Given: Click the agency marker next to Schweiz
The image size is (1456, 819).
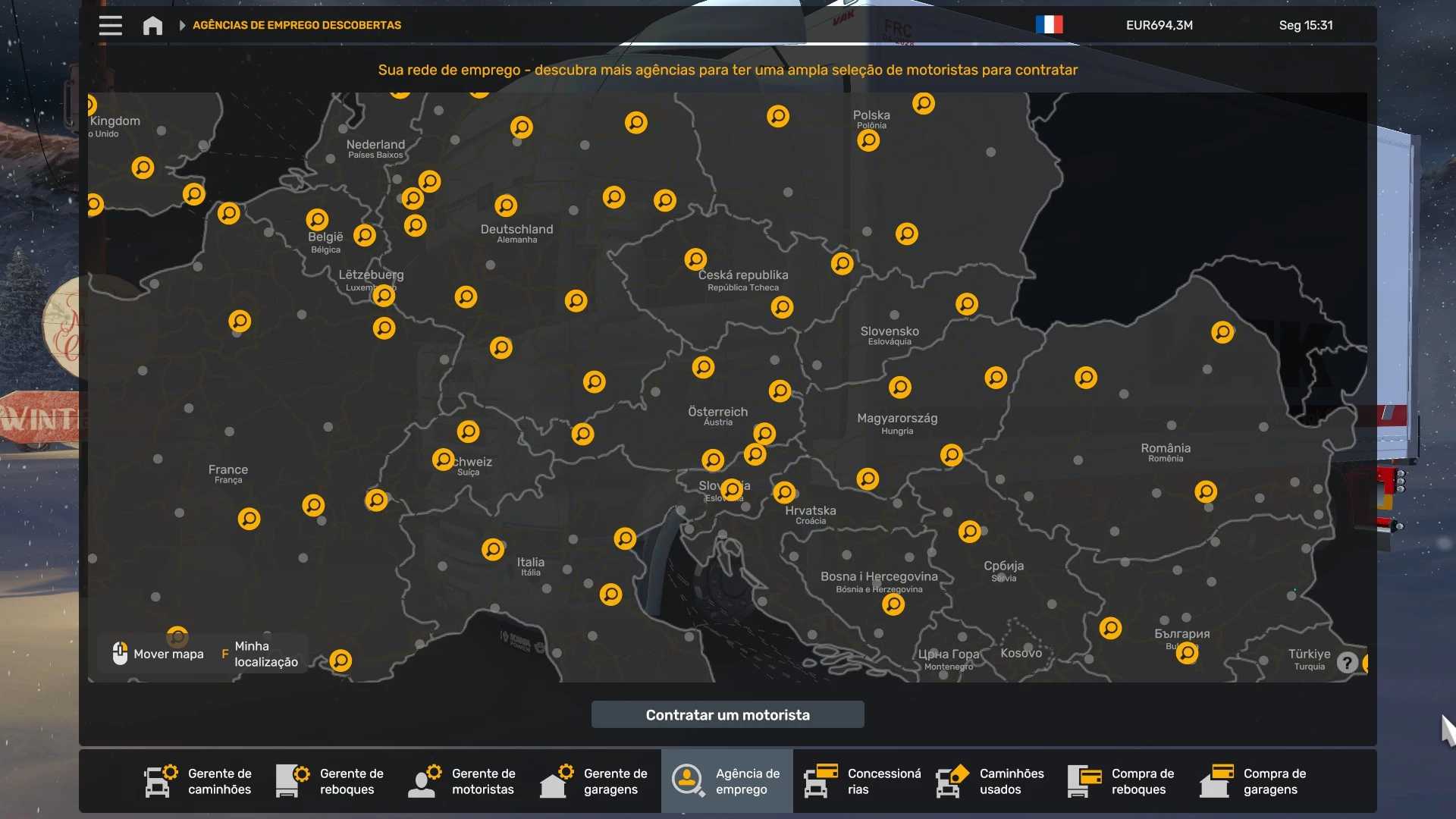Looking at the screenshot, I should click(443, 459).
